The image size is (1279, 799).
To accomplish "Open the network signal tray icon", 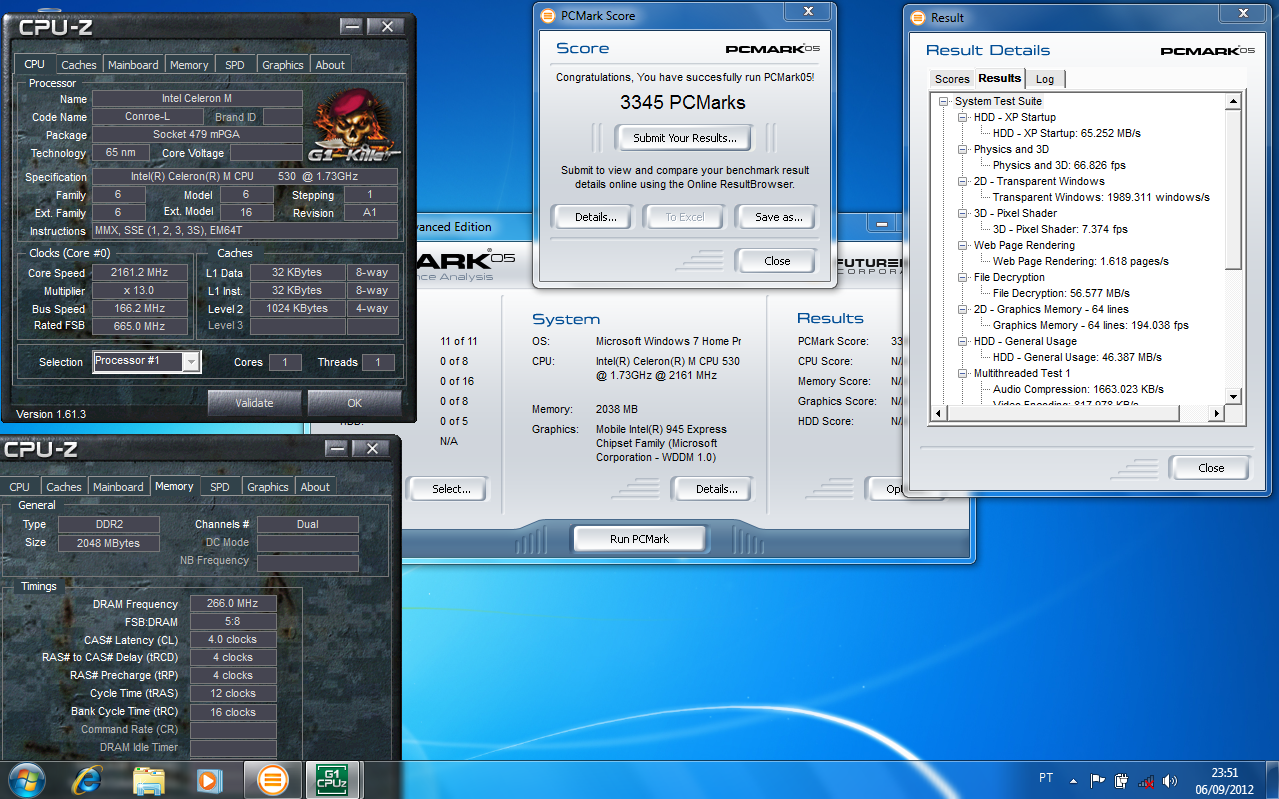I will coord(1146,780).
